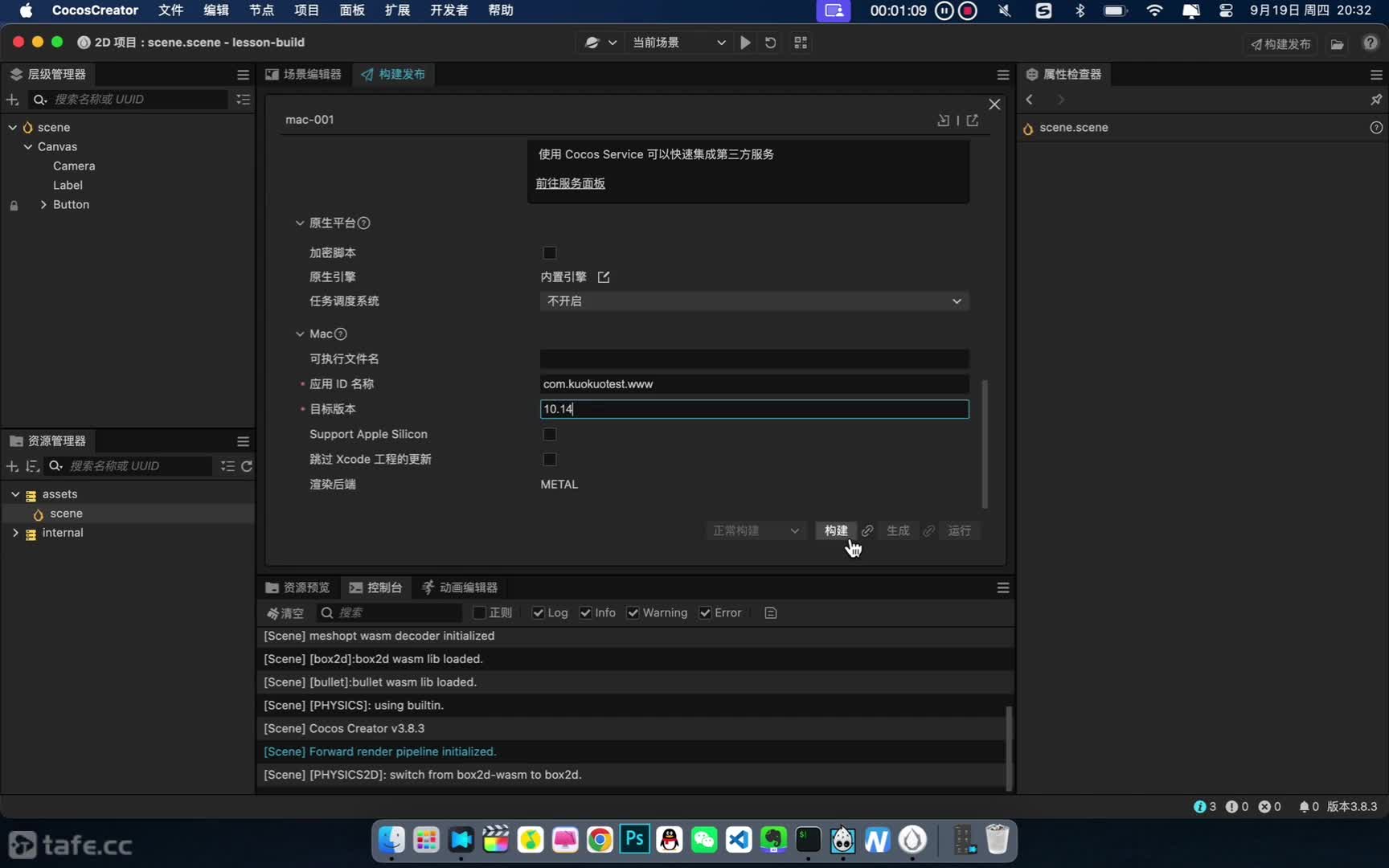1389x868 pixels.
Task: Click the build panel vertical scrollbar
Action: click(985, 444)
